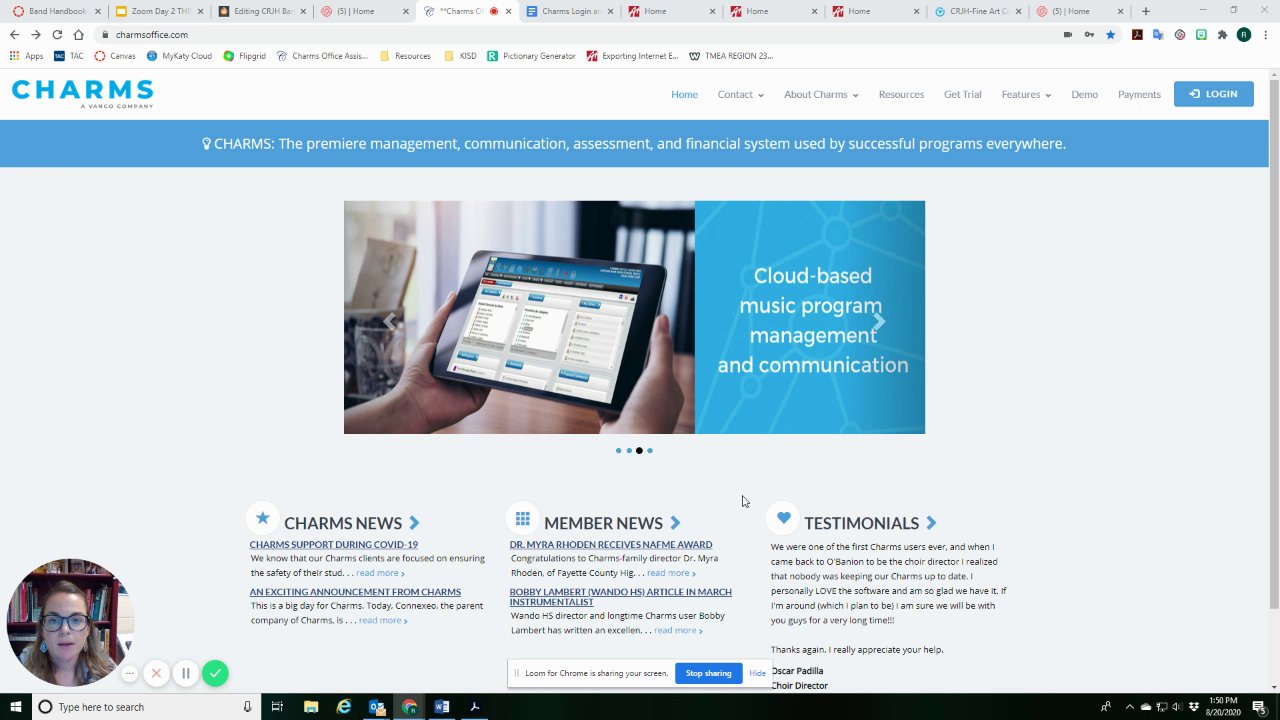Open Dr. Myra Rhoden NAfME Award article
The width and height of the screenshot is (1280, 720).
tap(611, 545)
